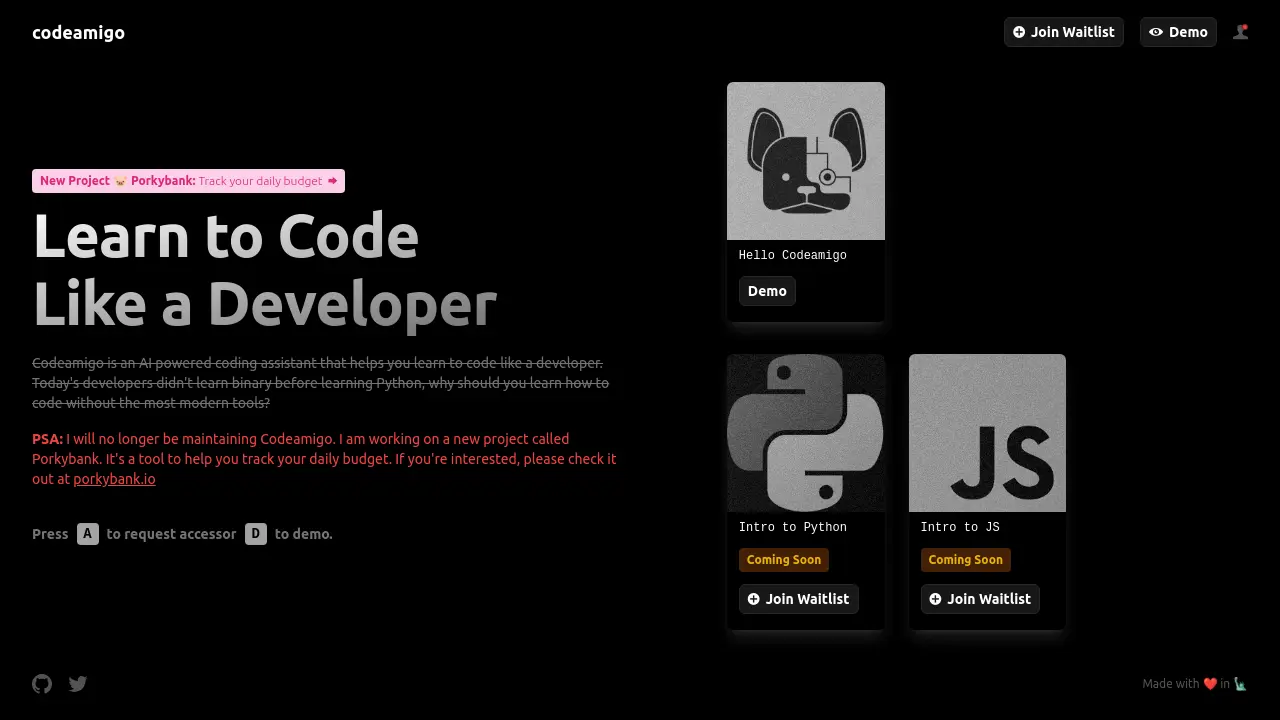The width and height of the screenshot is (1280, 720).
Task: Open the Hello Codeamigo robot dog thumbnail
Action: click(806, 161)
